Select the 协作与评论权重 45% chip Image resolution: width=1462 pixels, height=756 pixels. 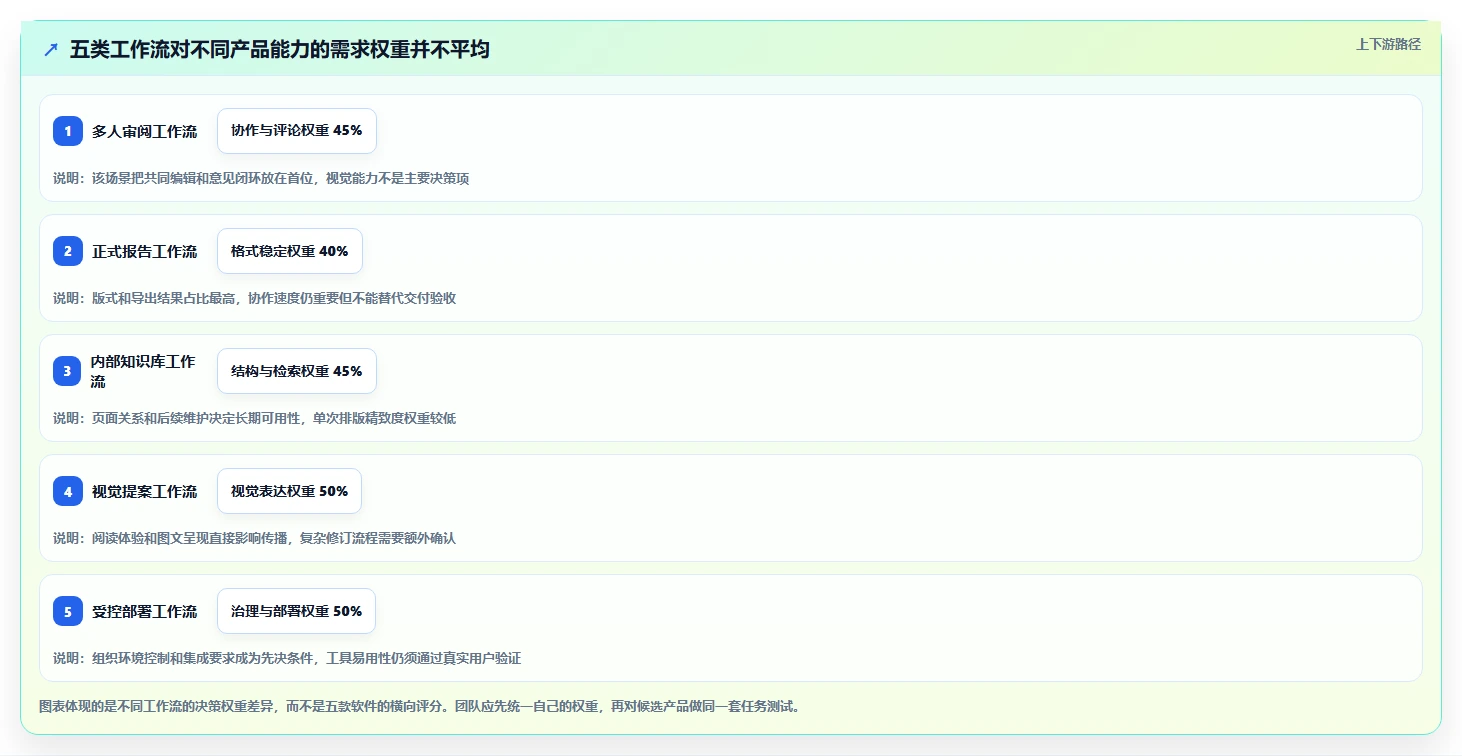pyautogui.click(x=297, y=131)
